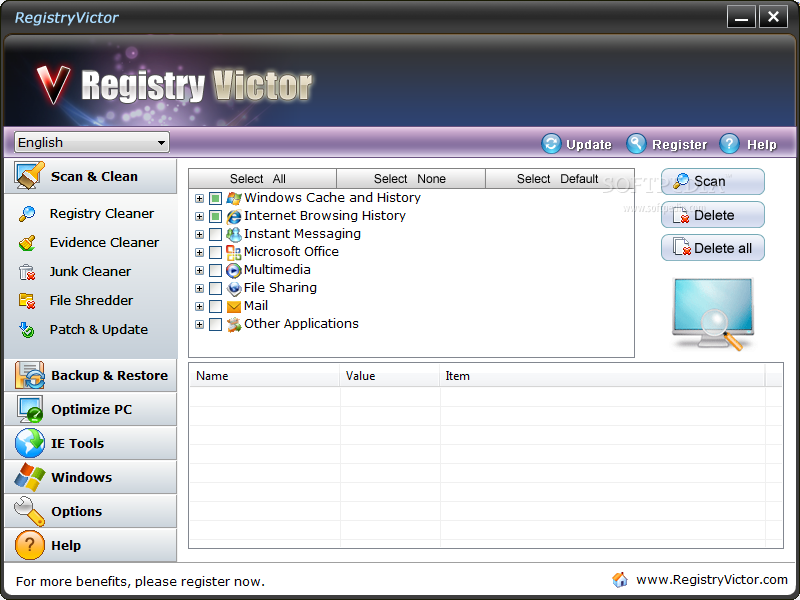Image resolution: width=800 pixels, height=600 pixels.
Task: Click the blue Help question mark icon
Action: point(729,144)
